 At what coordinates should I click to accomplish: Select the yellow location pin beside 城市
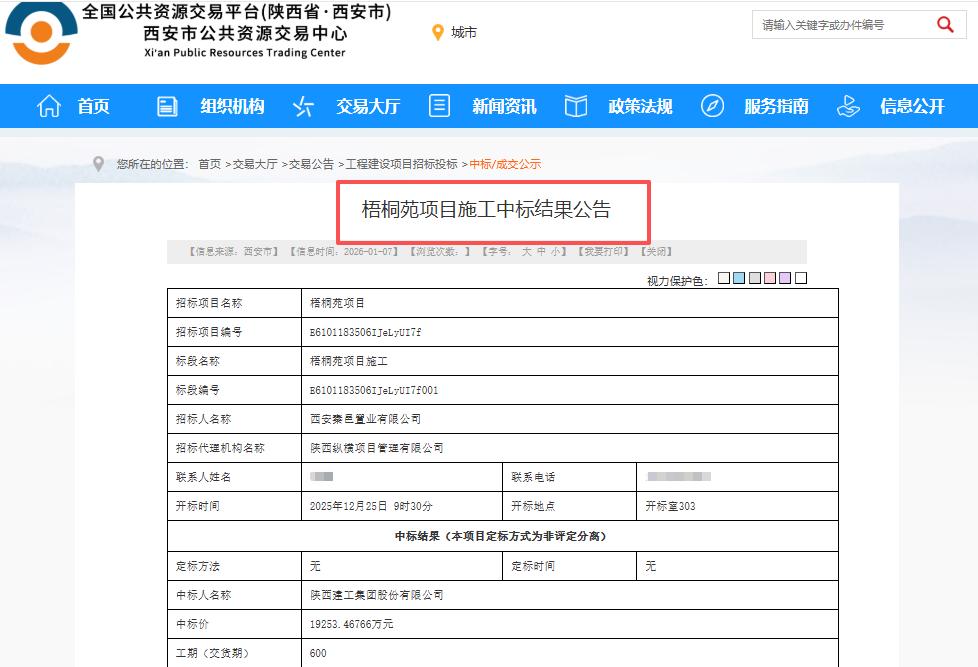point(437,31)
